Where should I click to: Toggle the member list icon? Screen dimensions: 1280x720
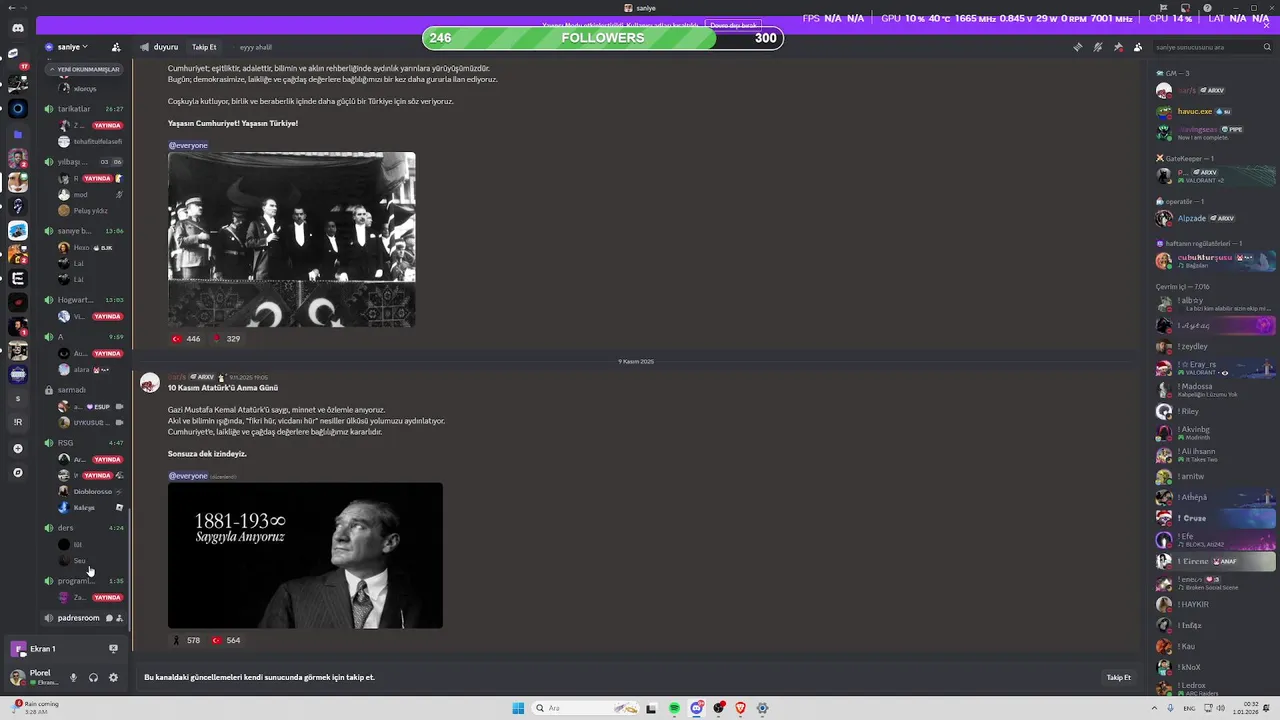(x=1138, y=47)
